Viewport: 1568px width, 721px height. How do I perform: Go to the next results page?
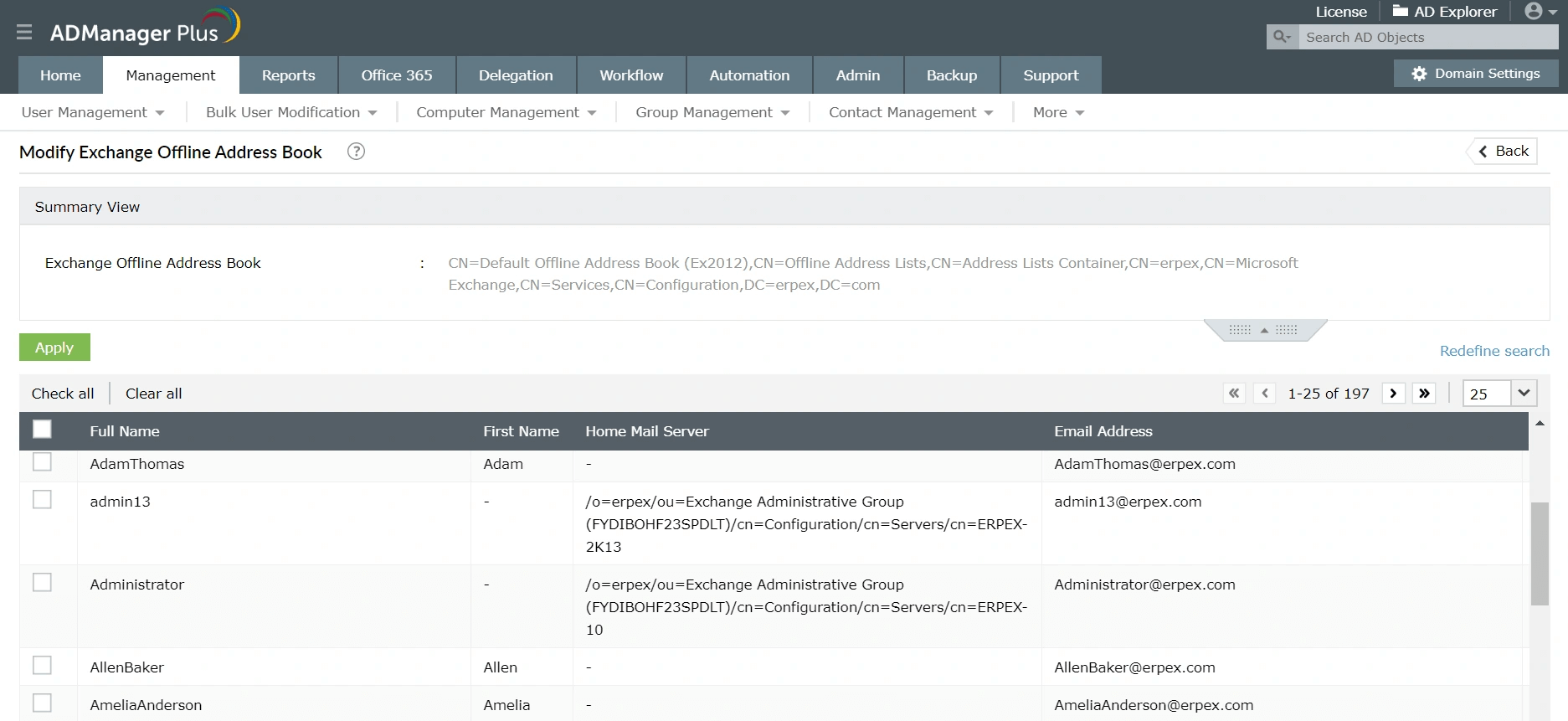(x=1393, y=393)
